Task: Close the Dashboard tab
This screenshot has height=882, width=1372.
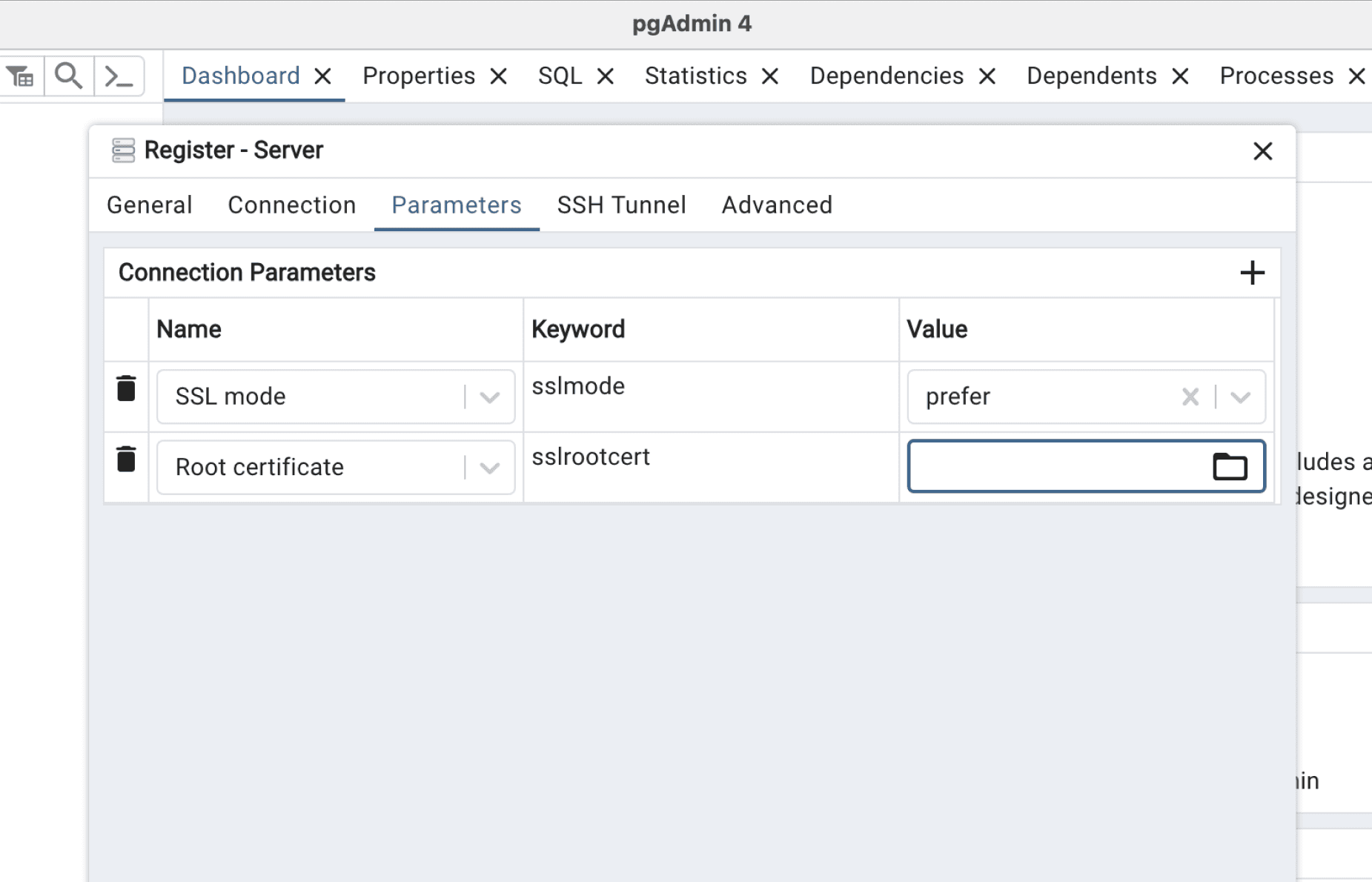Action: 322,76
